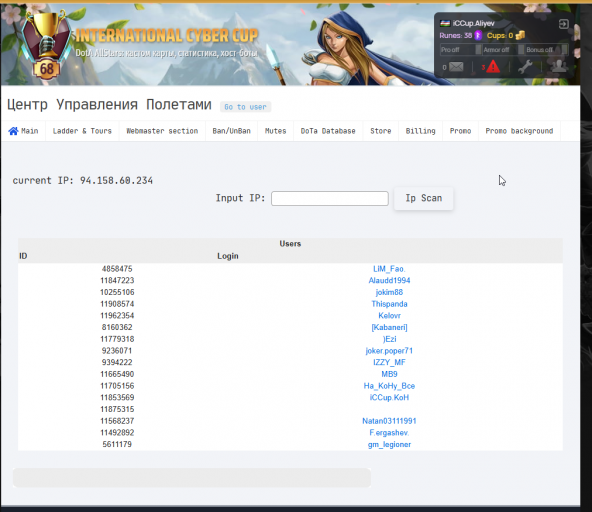
Task: Click the purple rune icon
Action: tap(478, 35)
